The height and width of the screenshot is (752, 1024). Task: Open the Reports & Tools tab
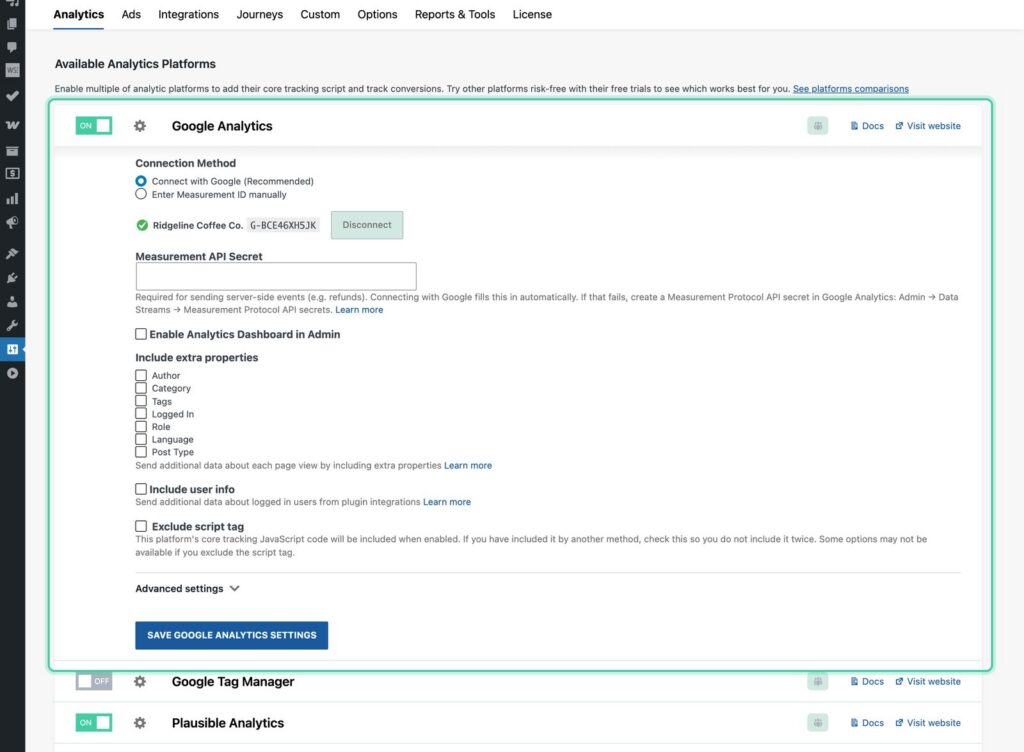455,14
